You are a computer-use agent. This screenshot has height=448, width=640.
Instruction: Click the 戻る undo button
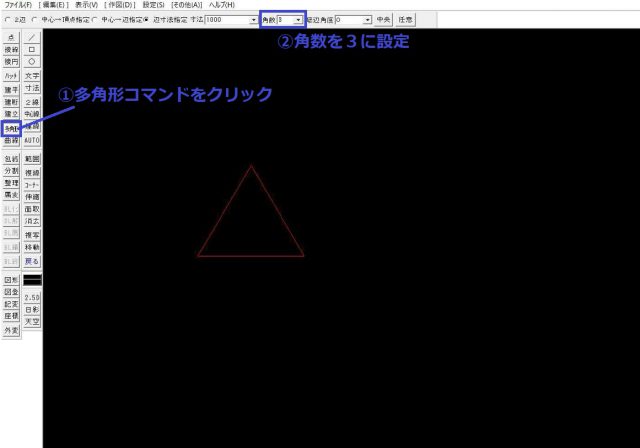(x=31, y=260)
